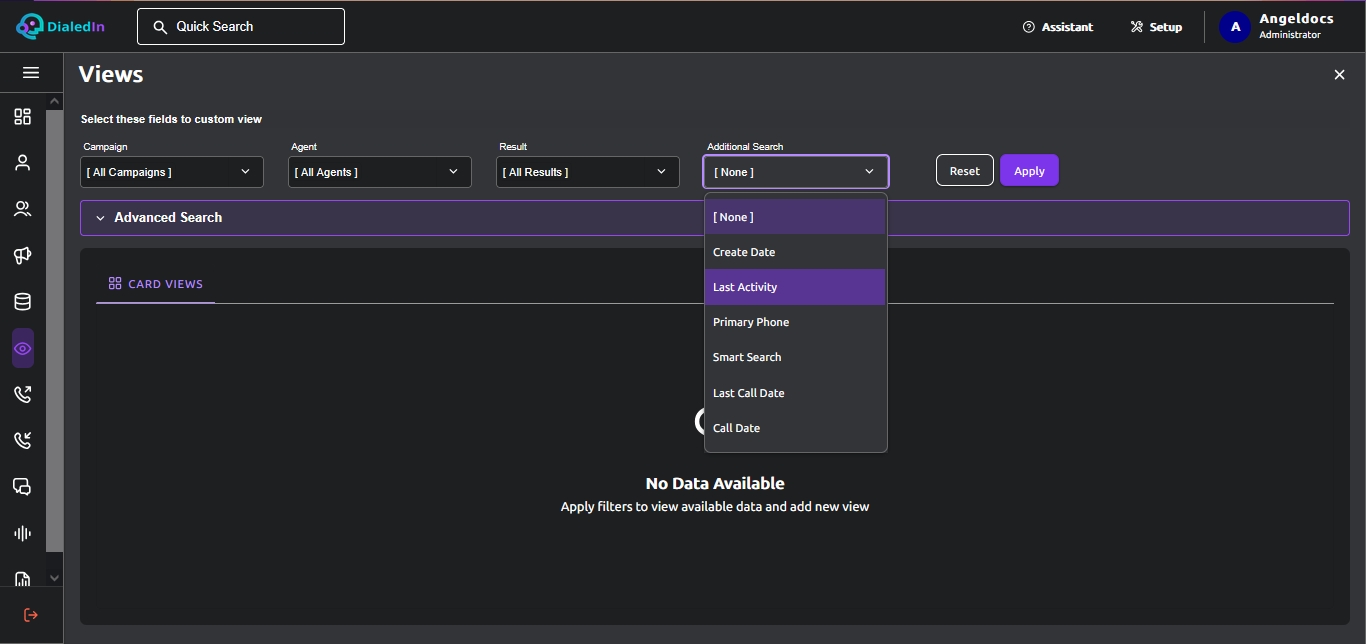This screenshot has height=644, width=1366.
Task: Open the reports document icon in sidebar
Action: pos(22,578)
